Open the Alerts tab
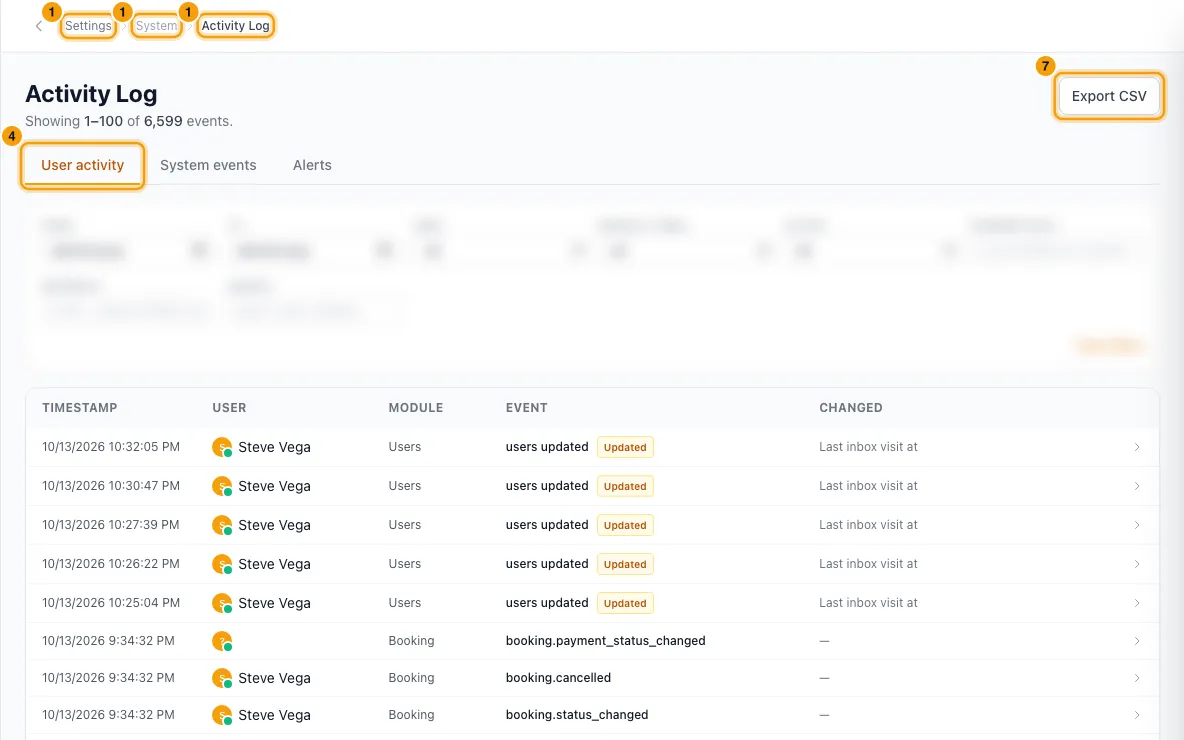Image resolution: width=1184 pixels, height=740 pixels. (x=312, y=165)
